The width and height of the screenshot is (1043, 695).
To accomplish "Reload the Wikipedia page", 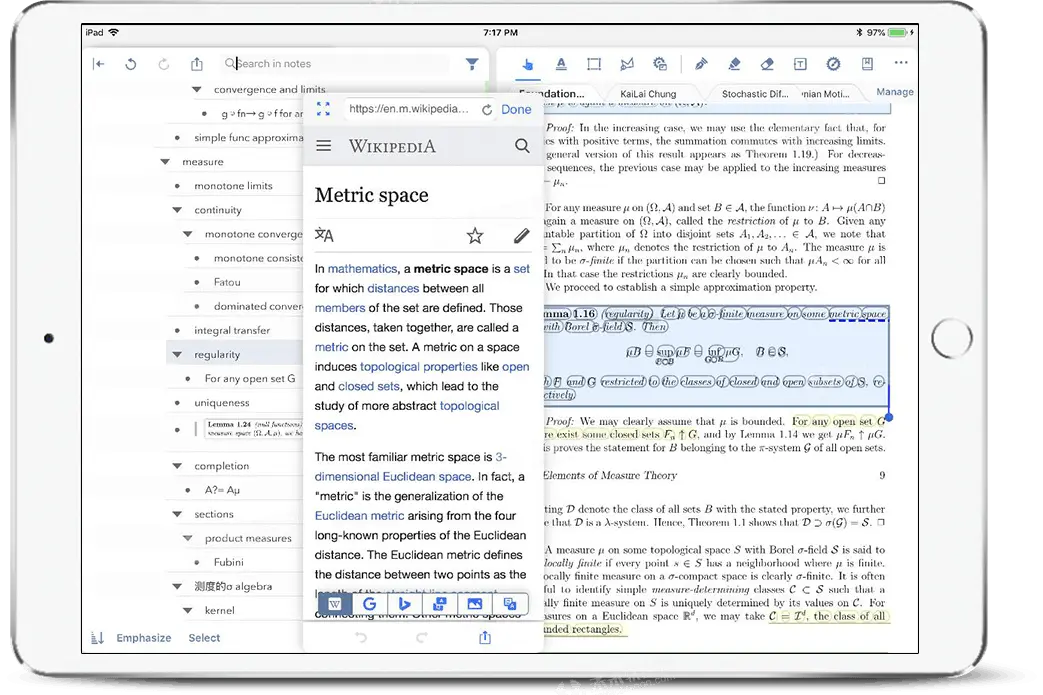I will click(x=487, y=110).
